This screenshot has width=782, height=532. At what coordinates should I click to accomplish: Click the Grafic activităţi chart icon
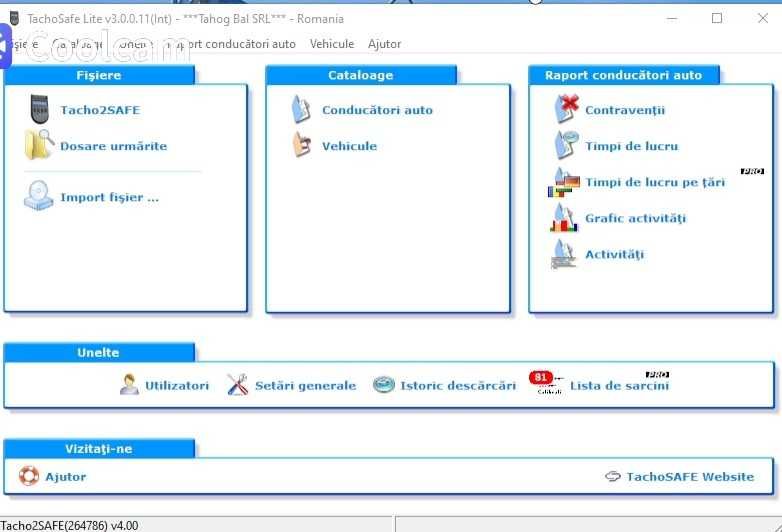(564, 218)
